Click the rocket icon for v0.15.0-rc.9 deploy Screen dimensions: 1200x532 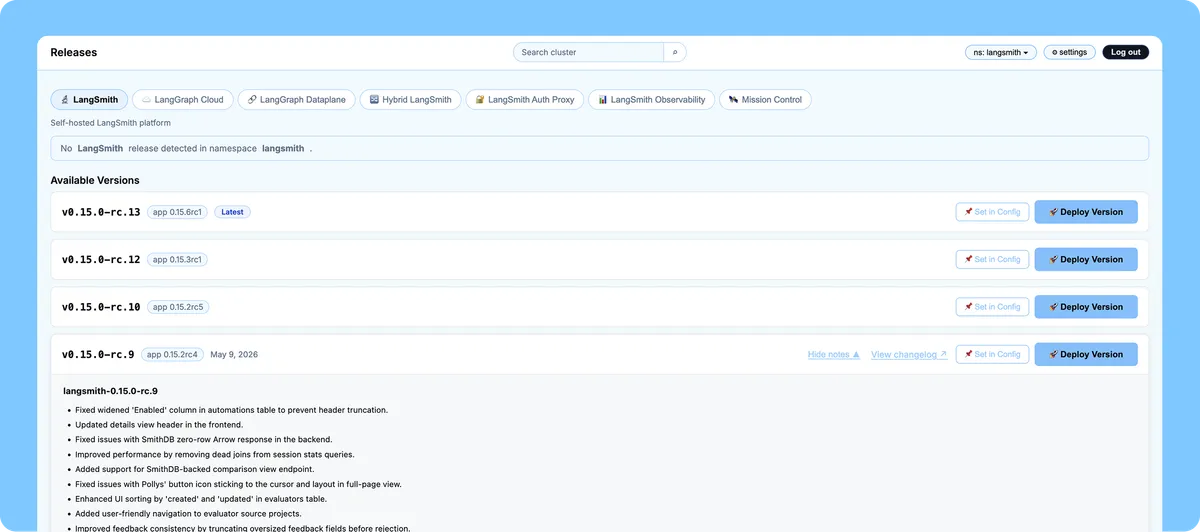pyautogui.click(x=1053, y=354)
